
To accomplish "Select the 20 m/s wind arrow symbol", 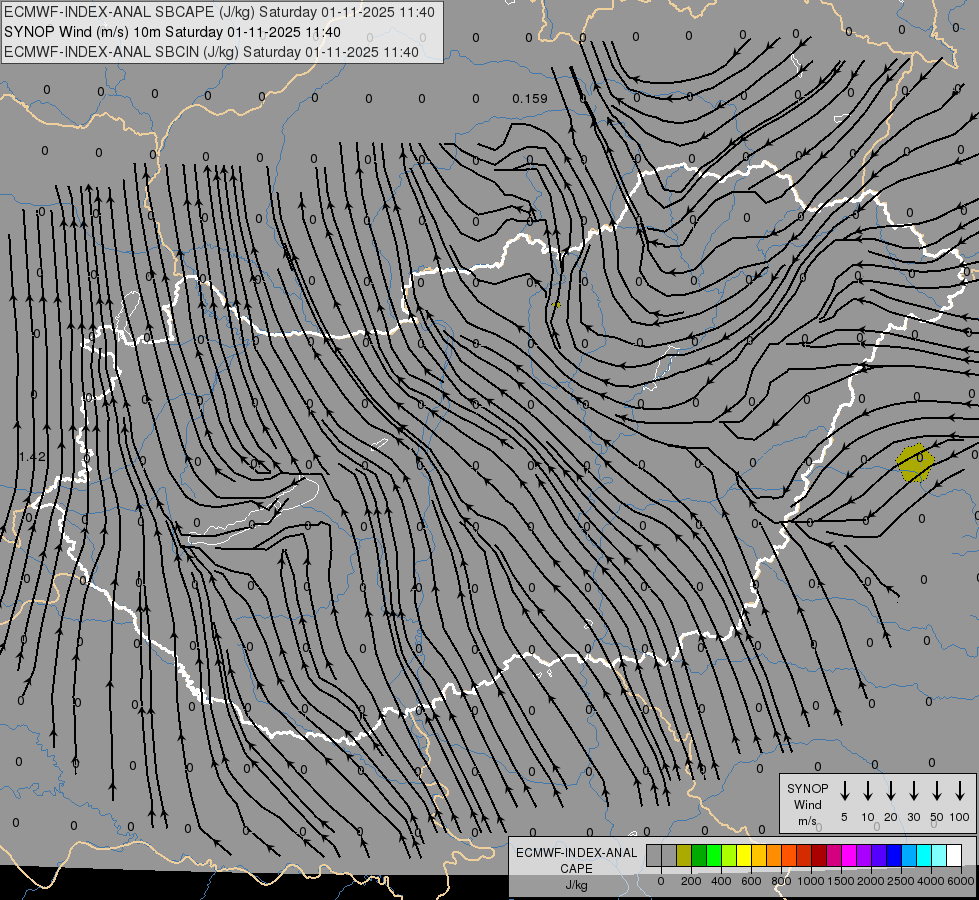I will pyautogui.click(x=891, y=791).
